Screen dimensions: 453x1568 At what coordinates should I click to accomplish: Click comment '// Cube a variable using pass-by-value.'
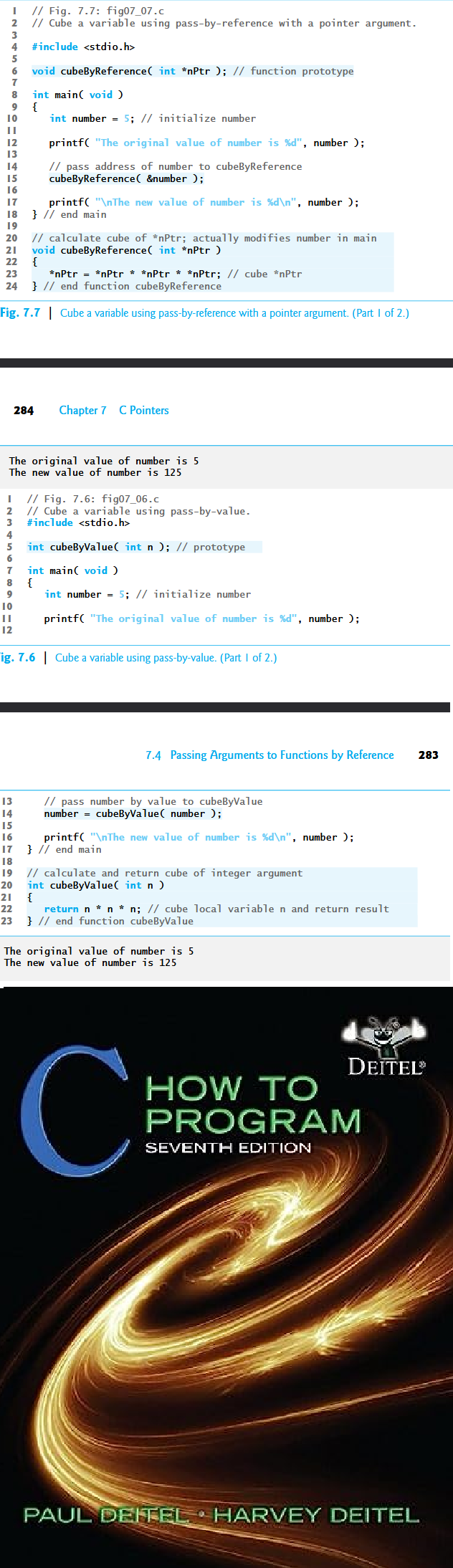(x=139, y=511)
